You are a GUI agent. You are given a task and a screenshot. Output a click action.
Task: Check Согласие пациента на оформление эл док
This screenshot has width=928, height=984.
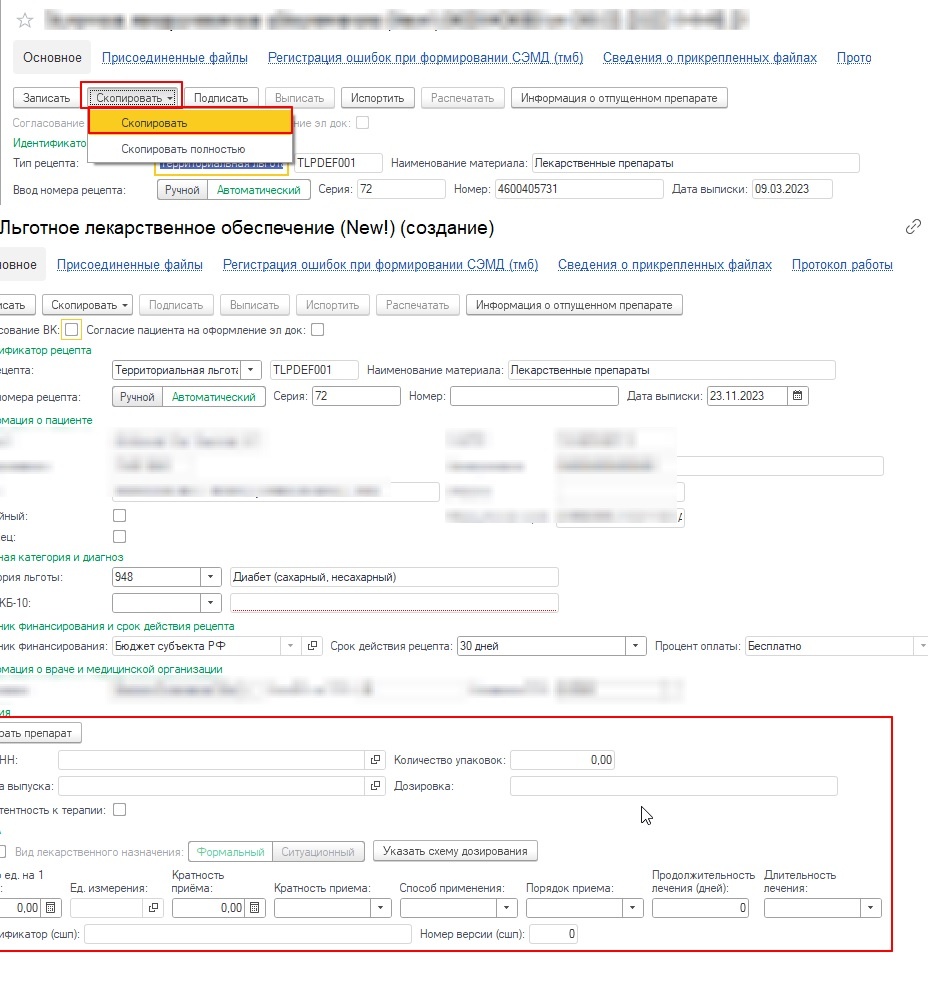pos(318,330)
